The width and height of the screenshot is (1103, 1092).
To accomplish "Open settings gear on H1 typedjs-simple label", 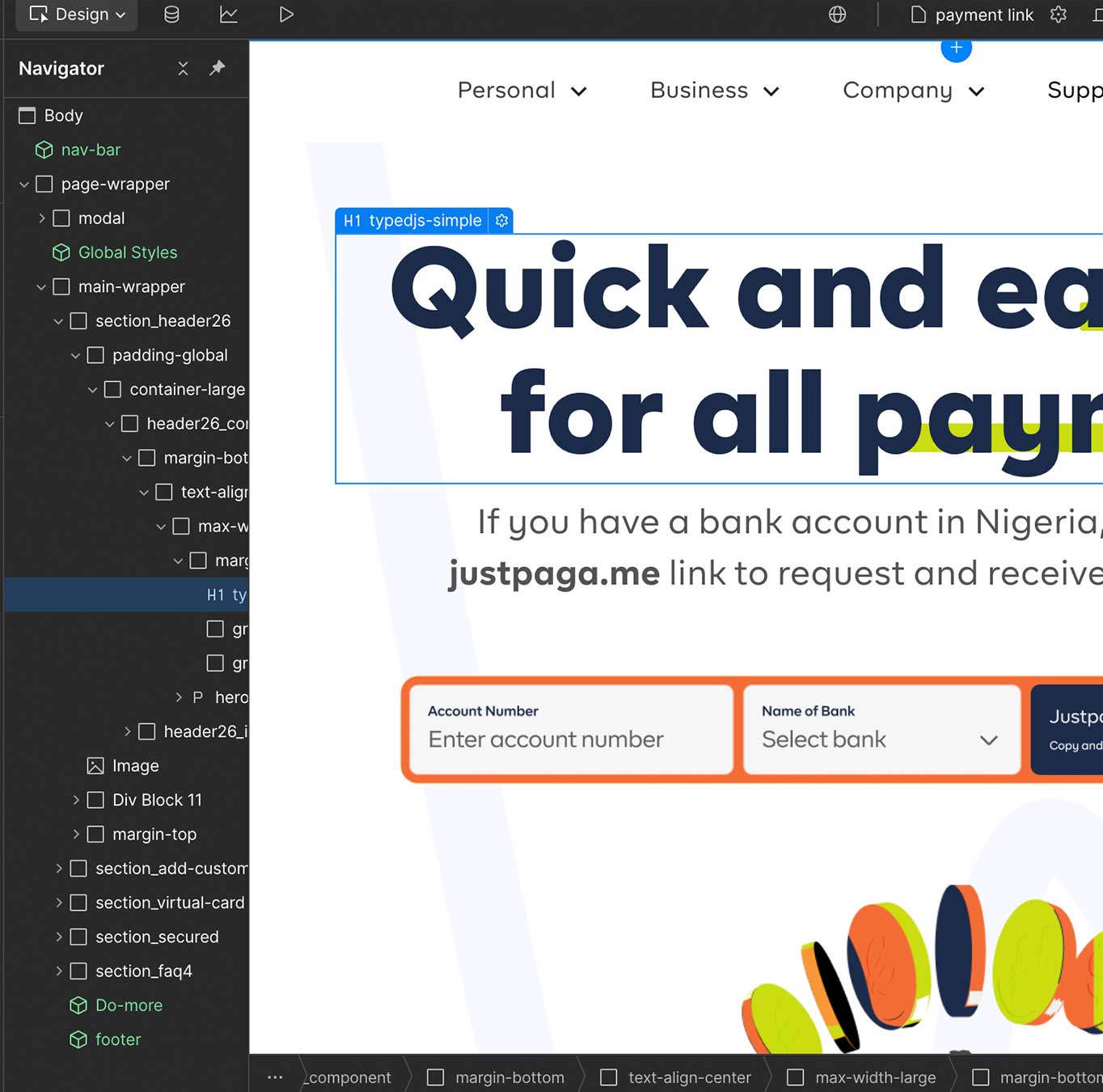I will (501, 221).
